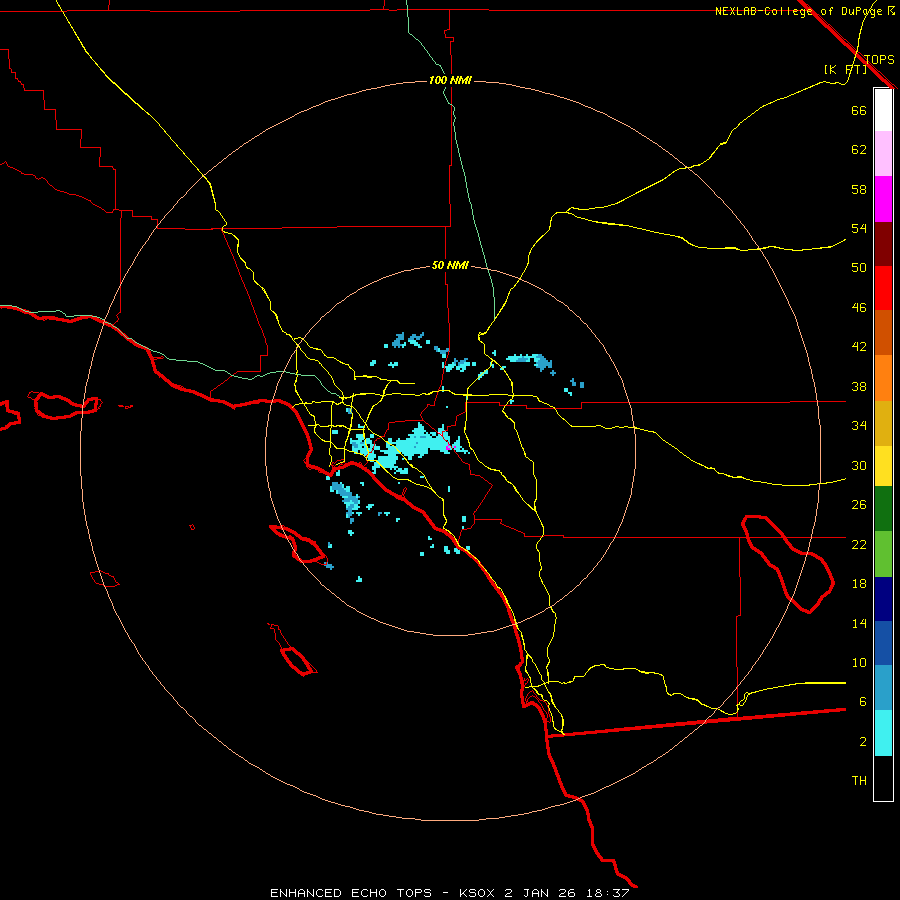Viewport: 900px width, 900px height.
Task: Click the "46" legend value
Action: click(x=859, y=307)
